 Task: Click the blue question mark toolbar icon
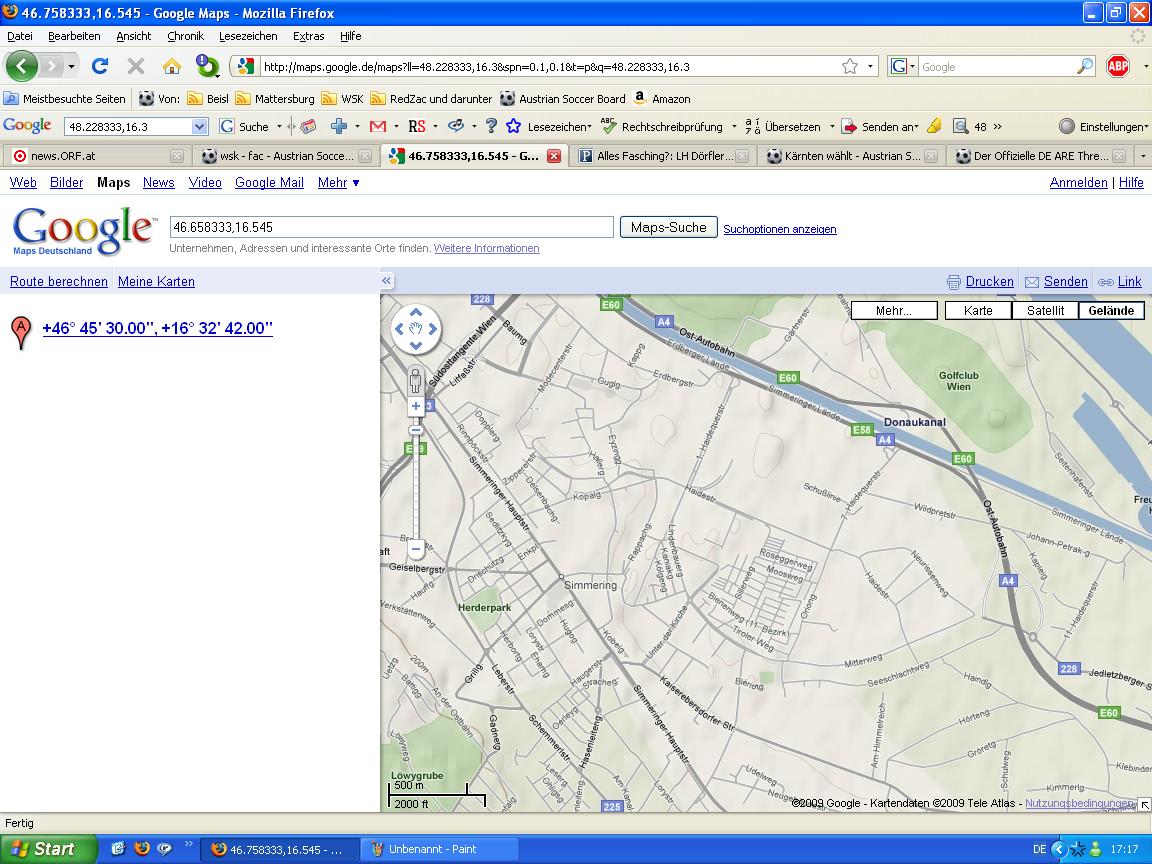click(x=492, y=126)
